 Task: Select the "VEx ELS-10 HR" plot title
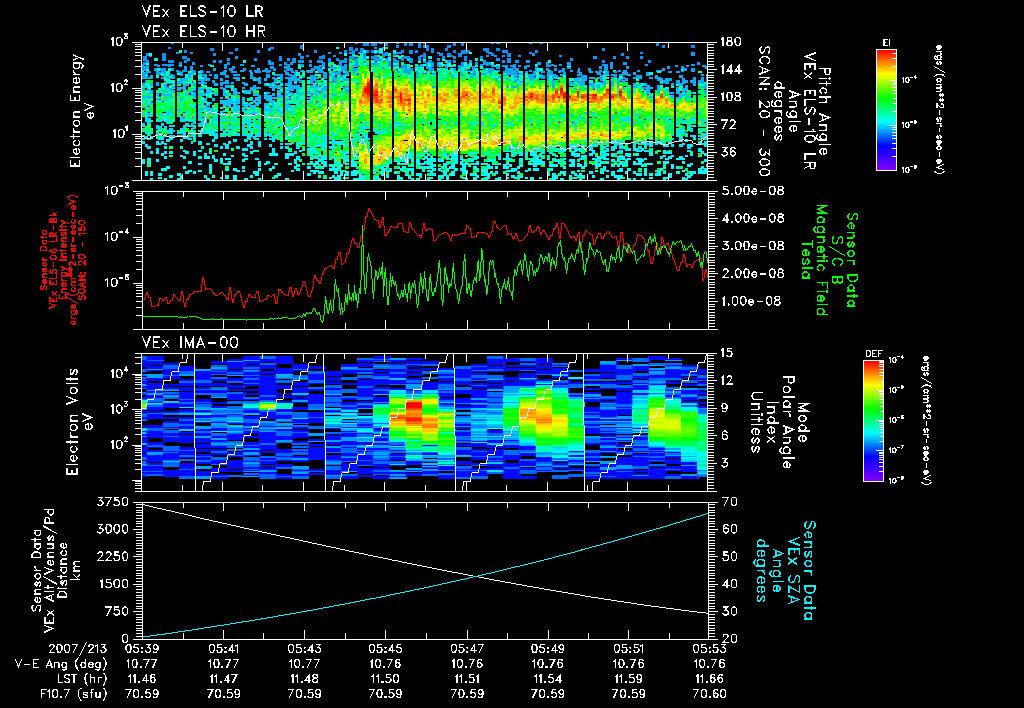pos(204,31)
